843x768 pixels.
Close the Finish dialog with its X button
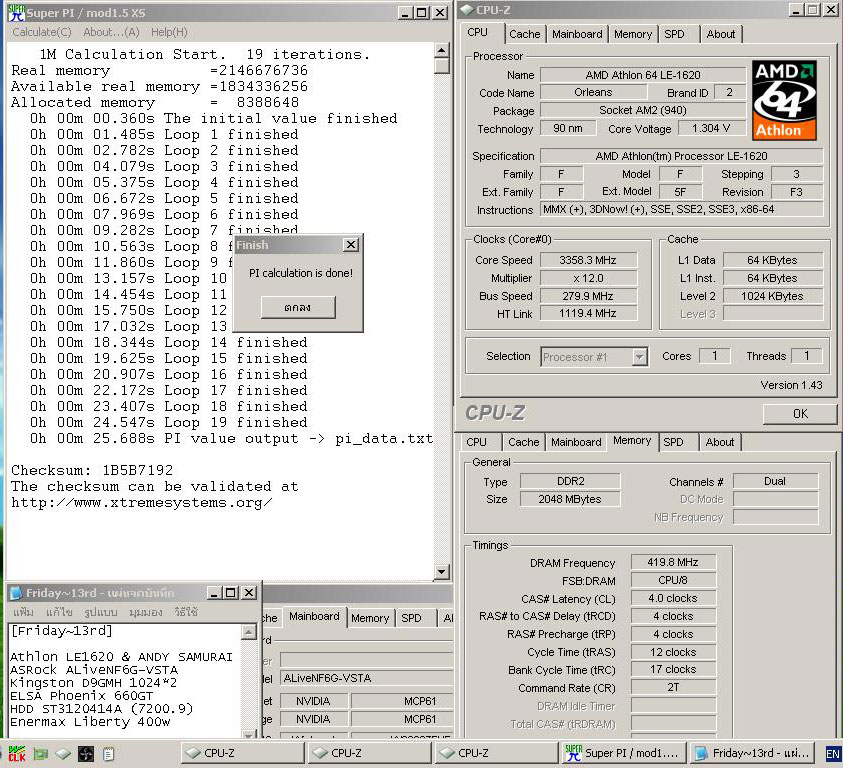[351, 245]
